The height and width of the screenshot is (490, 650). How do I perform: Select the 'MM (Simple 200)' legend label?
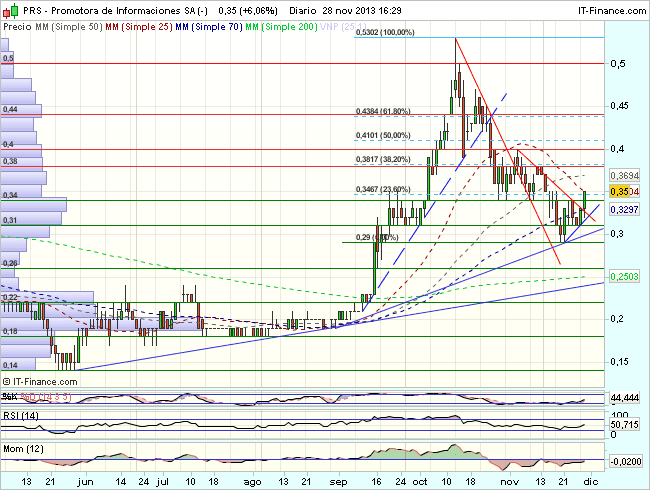coord(281,27)
